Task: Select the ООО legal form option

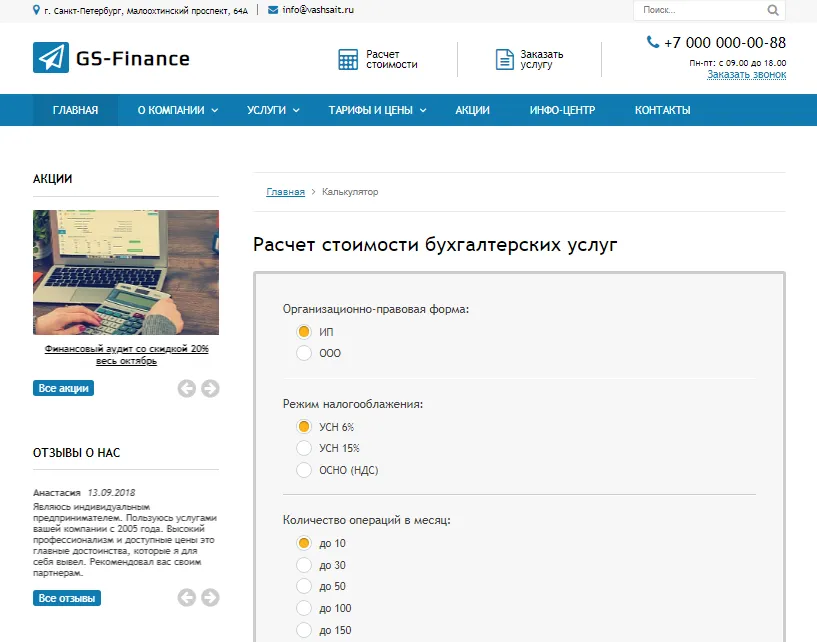Action: tap(303, 353)
